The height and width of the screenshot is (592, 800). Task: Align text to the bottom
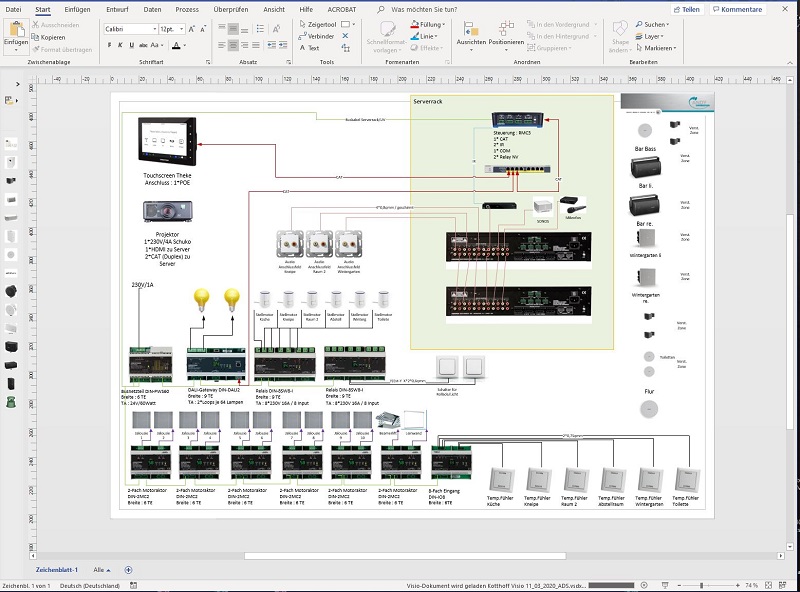coord(244,29)
